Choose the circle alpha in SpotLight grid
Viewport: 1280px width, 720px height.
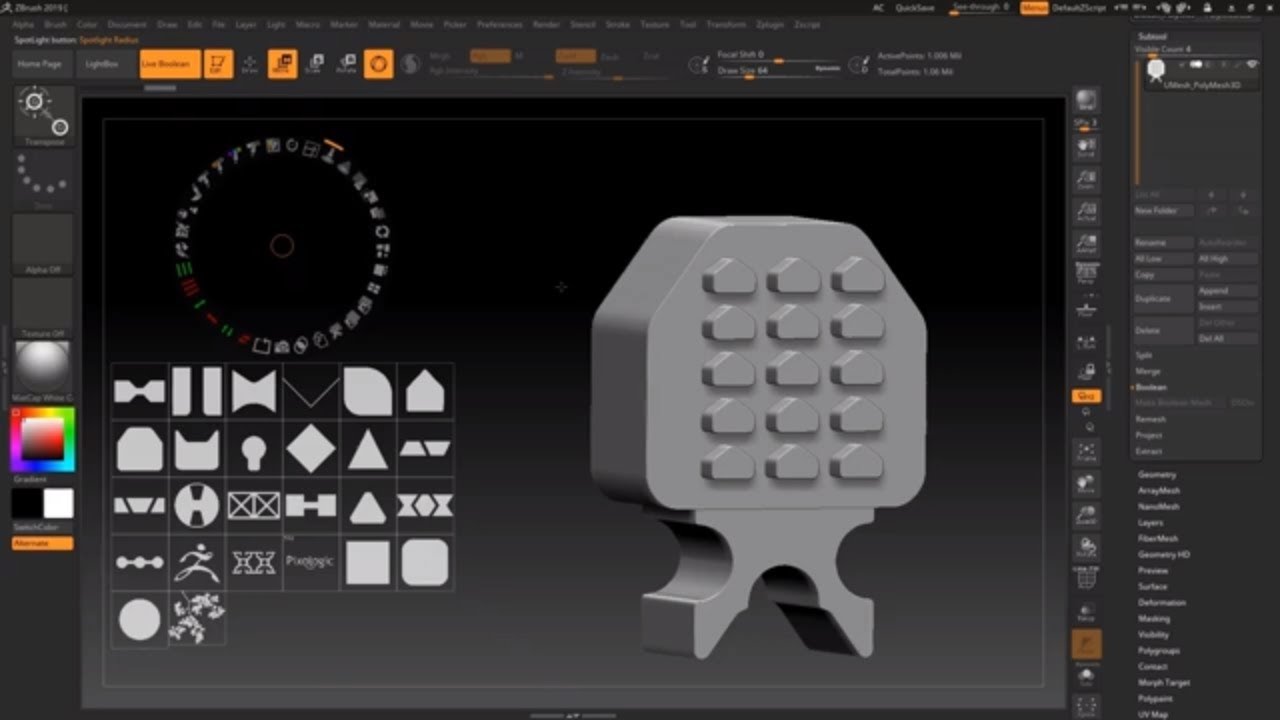[x=139, y=620]
